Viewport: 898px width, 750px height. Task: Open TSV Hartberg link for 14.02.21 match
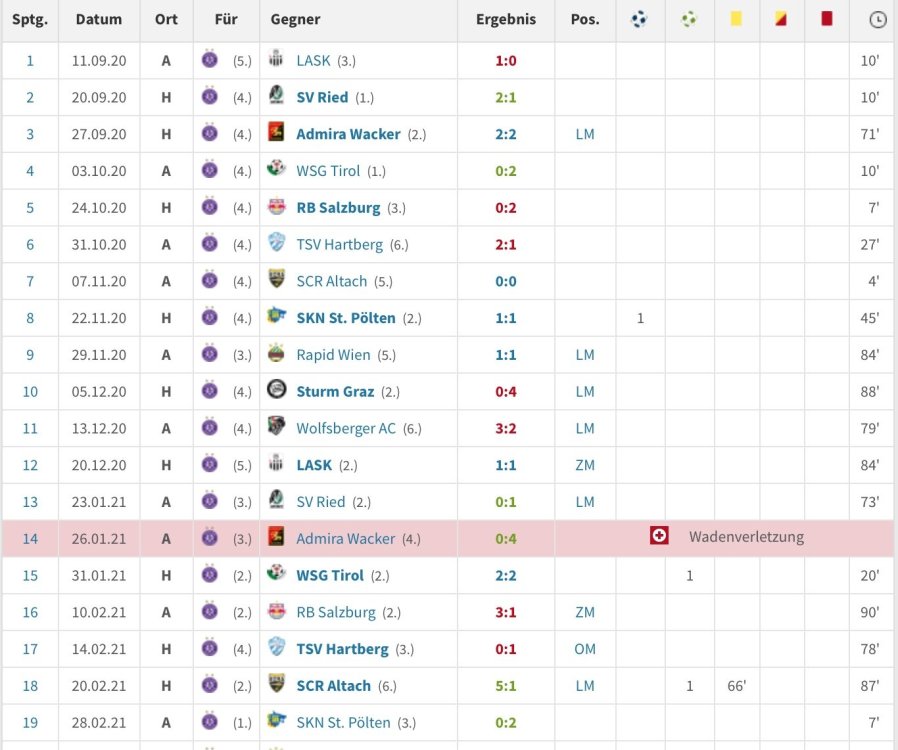pos(342,649)
